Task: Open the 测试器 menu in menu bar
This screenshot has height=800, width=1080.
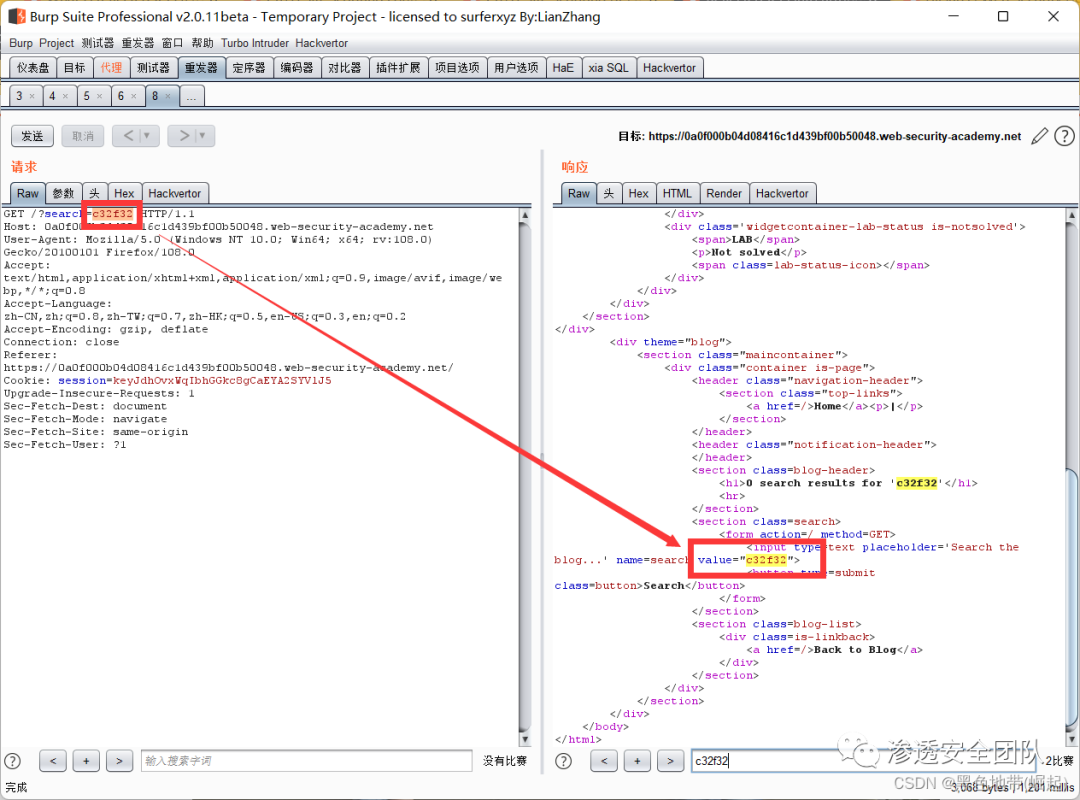Action: 98,43
